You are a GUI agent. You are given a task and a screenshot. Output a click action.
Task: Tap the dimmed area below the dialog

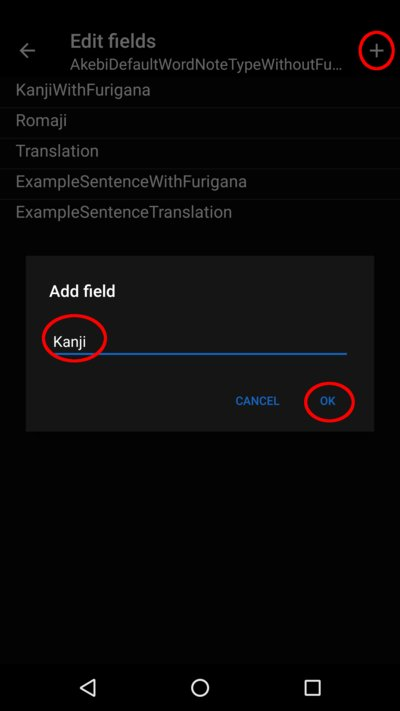point(200,544)
